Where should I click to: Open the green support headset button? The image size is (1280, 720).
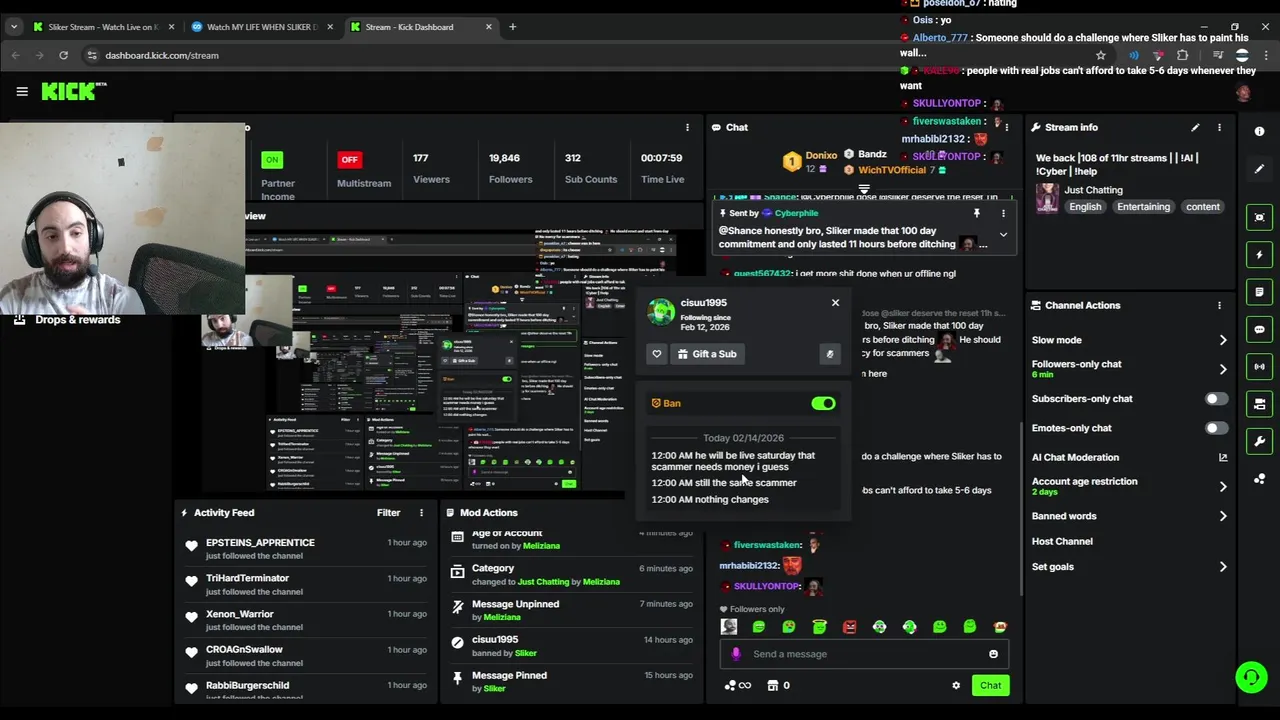click(x=1251, y=677)
